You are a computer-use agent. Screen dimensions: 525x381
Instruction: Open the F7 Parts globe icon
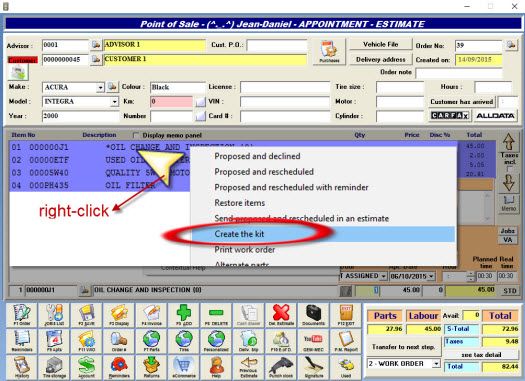coord(151,341)
